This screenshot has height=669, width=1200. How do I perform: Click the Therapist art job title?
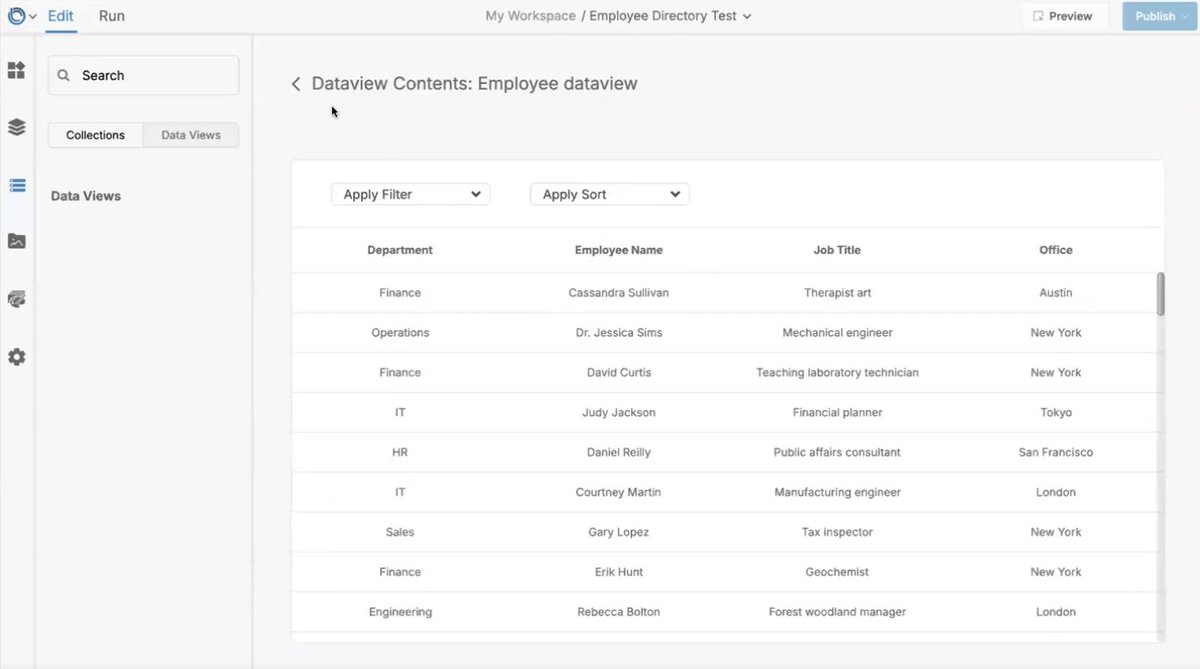tap(837, 293)
